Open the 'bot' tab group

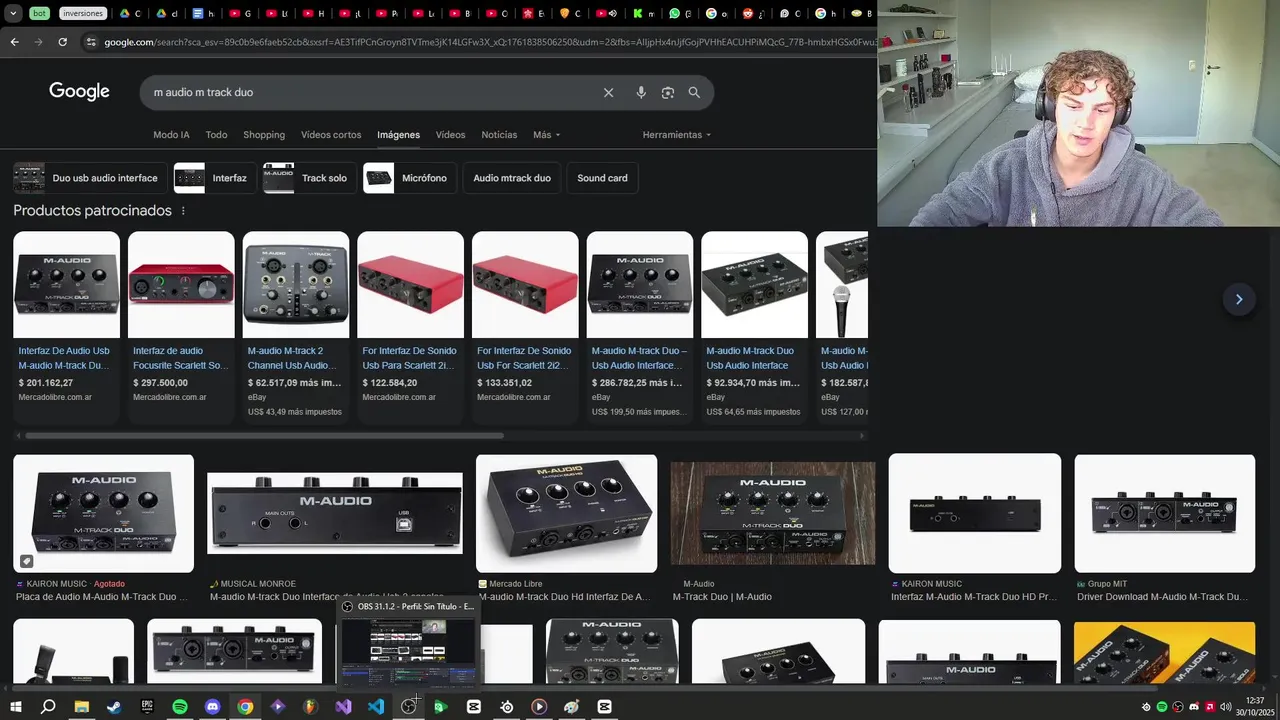(x=39, y=13)
